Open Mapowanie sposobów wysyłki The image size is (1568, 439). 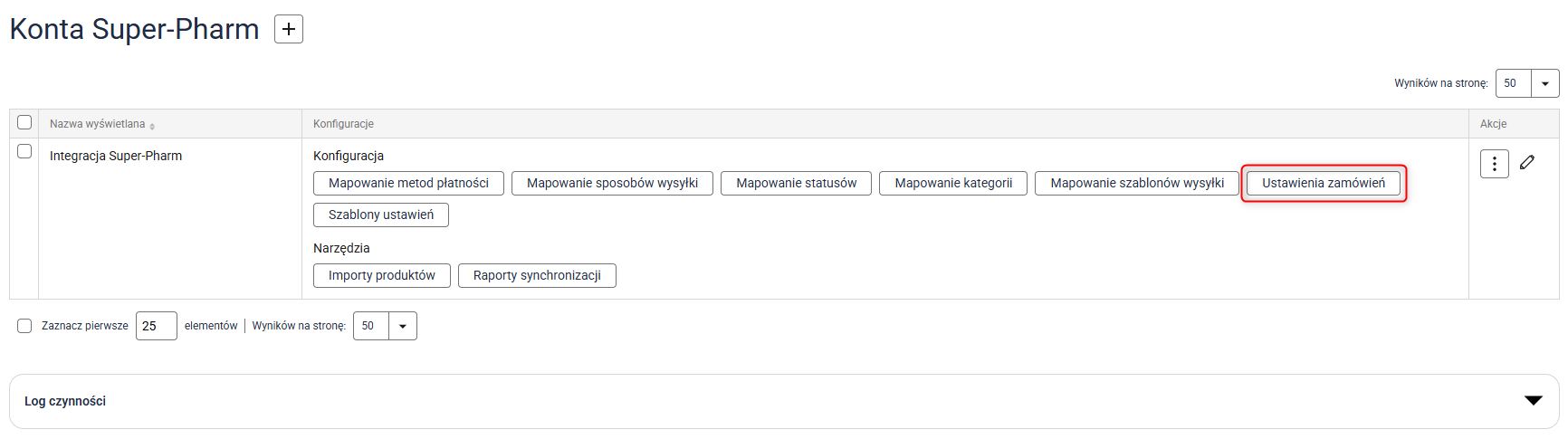(x=612, y=184)
